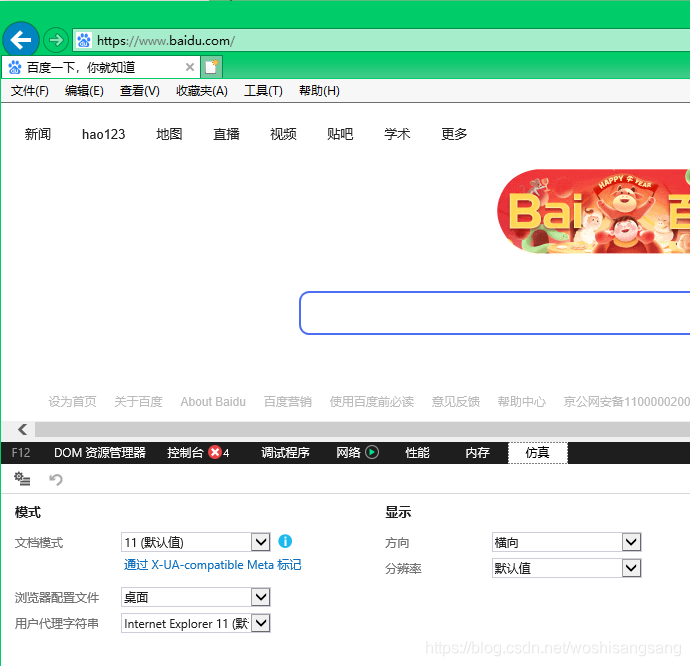Open the 直播 link
Viewport: 690px width, 666px height.
[x=226, y=134]
